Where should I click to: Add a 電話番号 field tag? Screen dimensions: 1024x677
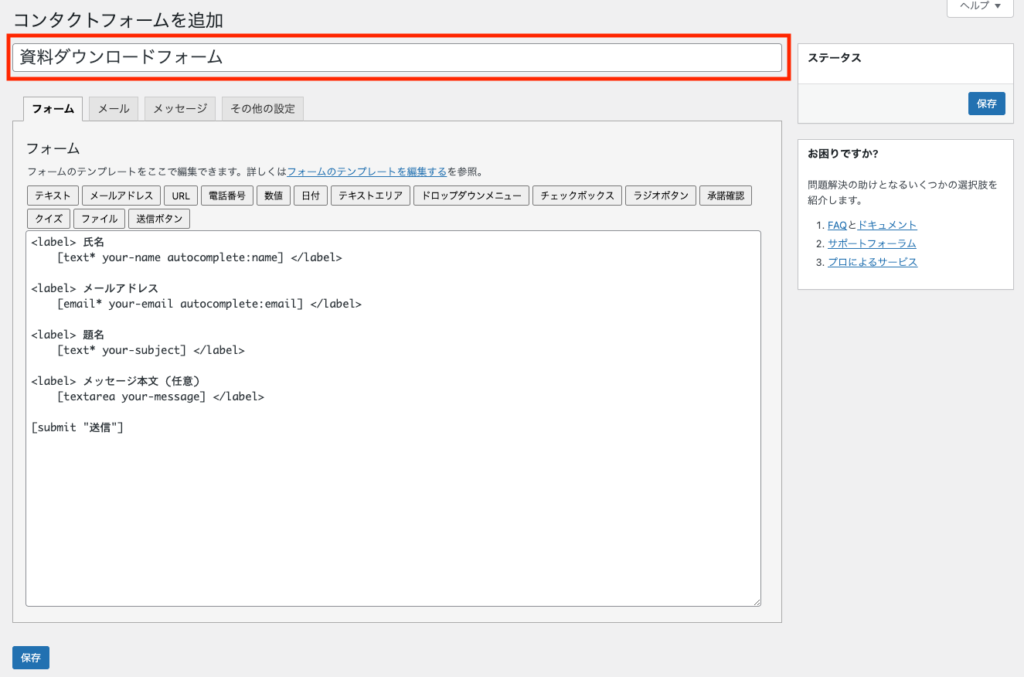pyautogui.click(x=227, y=196)
